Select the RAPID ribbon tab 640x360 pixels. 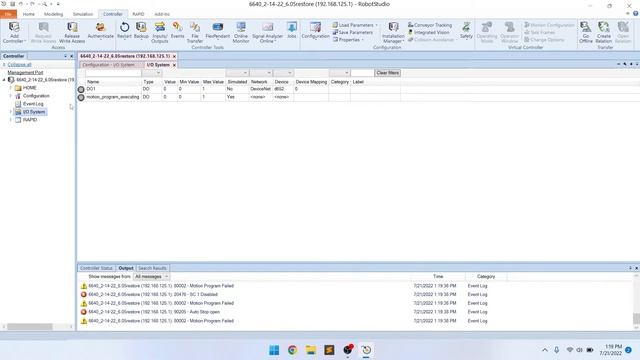pos(138,14)
